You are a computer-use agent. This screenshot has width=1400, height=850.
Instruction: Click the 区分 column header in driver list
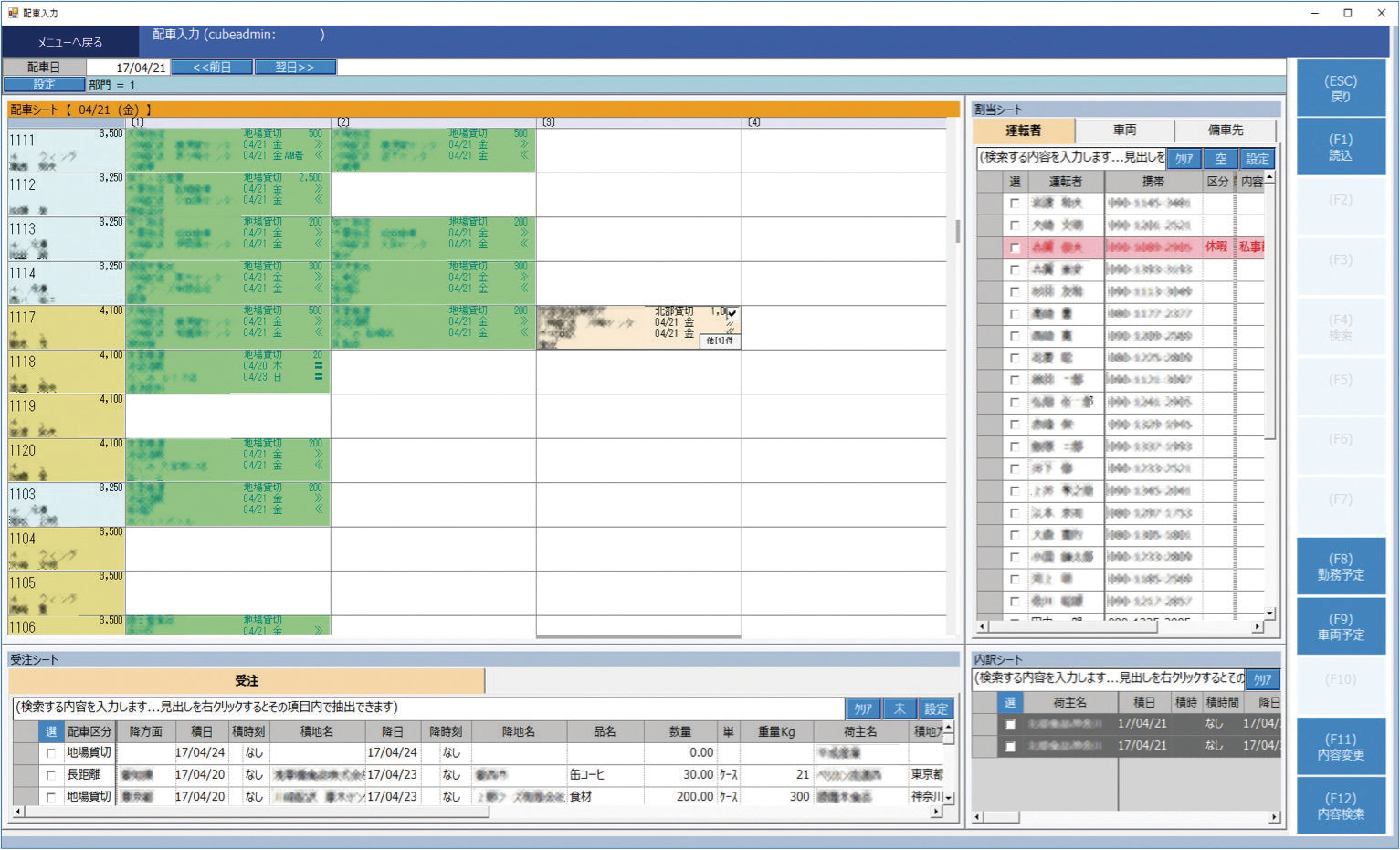pyautogui.click(x=1217, y=182)
